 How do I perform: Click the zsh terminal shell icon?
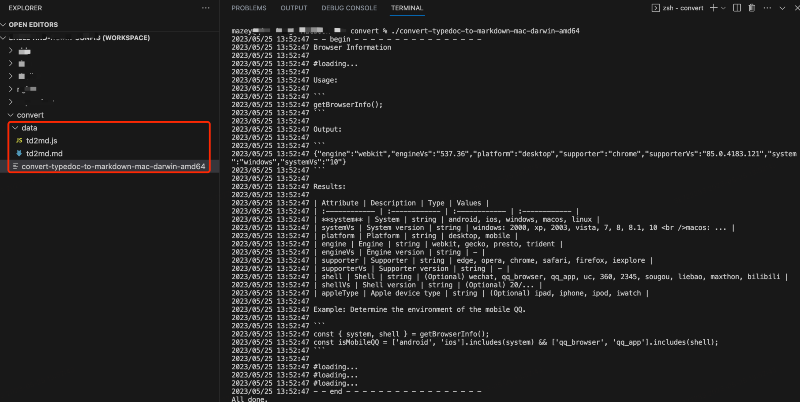(656, 8)
